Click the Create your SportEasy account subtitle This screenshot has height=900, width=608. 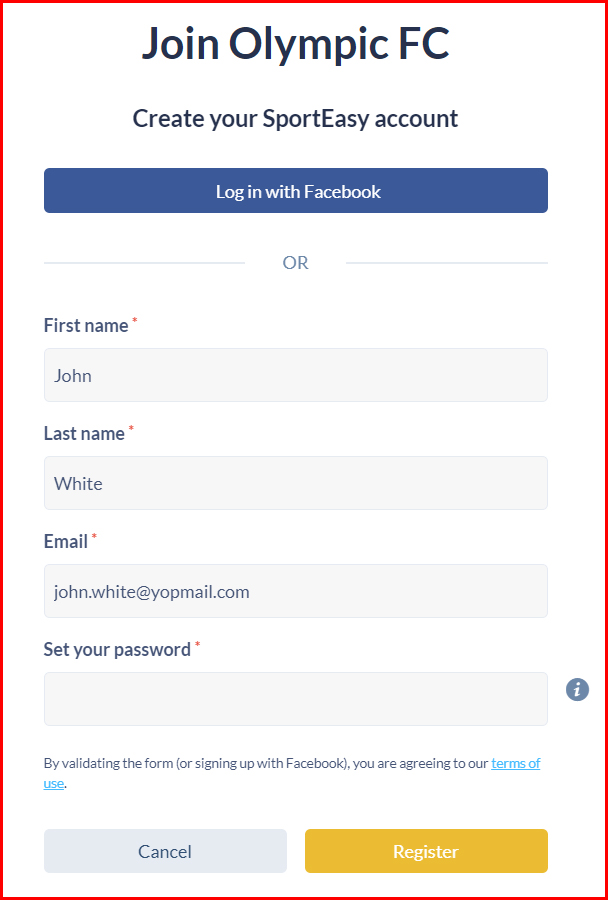tap(296, 119)
